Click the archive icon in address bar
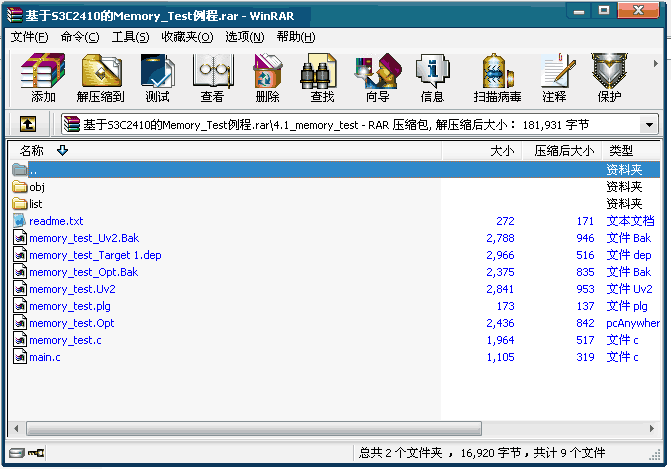This screenshot has height=469, width=671. tap(71, 125)
